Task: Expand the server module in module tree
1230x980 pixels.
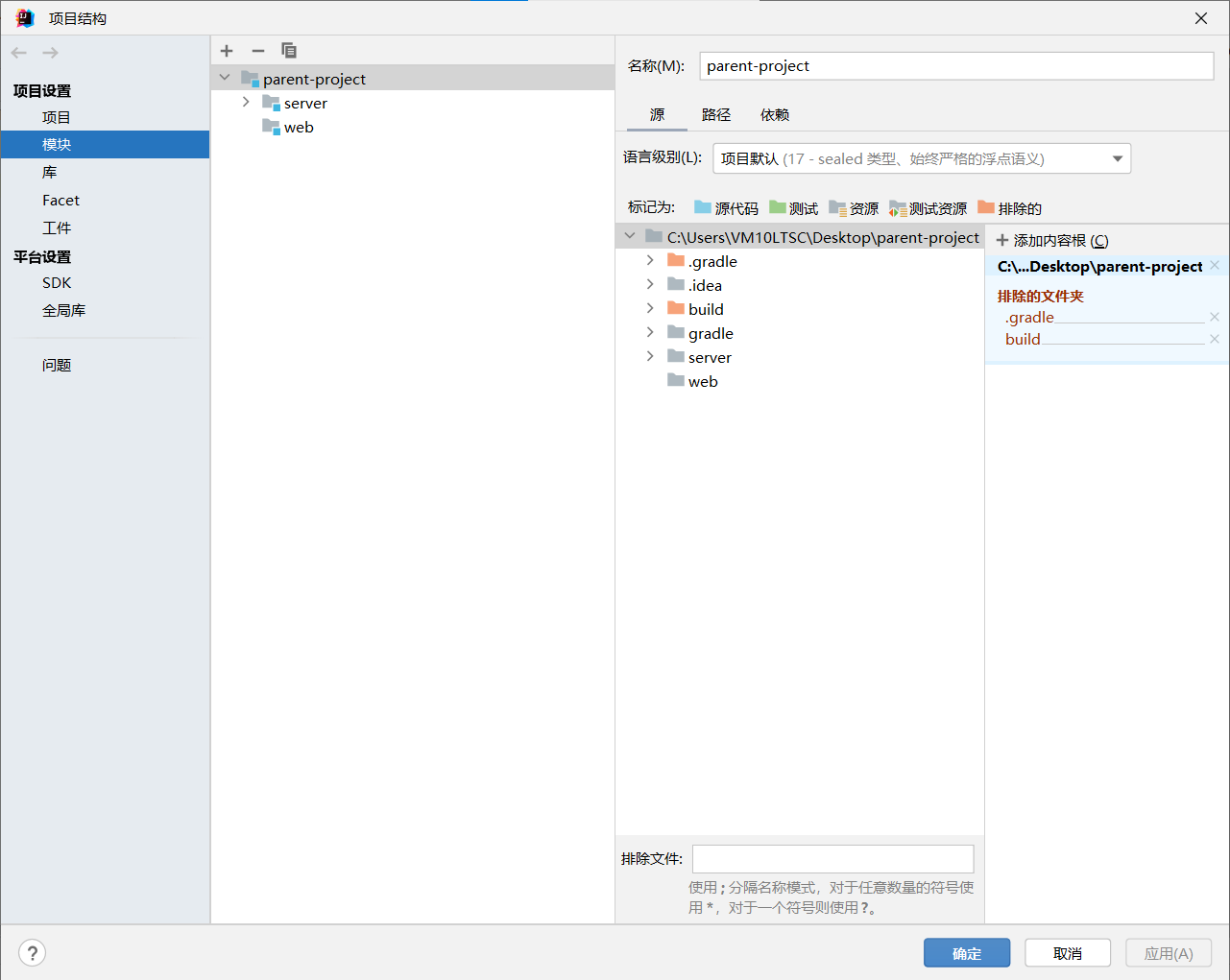Action: [245, 102]
